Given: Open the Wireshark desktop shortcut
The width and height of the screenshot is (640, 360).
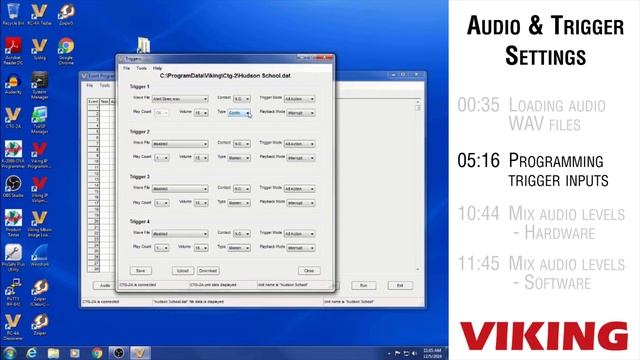Looking at the screenshot, I should [40, 256].
